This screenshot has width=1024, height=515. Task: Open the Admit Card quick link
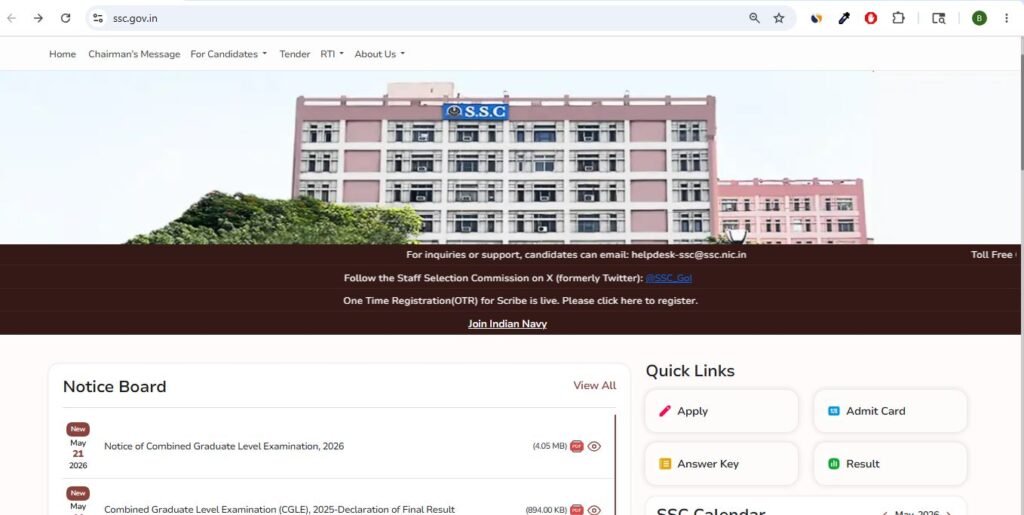coord(890,411)
